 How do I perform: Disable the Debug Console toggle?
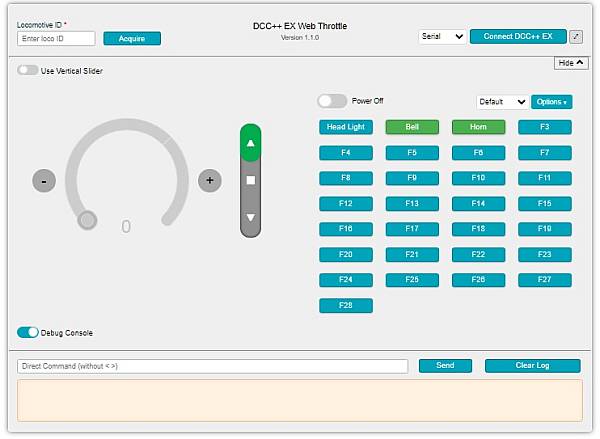27,332
